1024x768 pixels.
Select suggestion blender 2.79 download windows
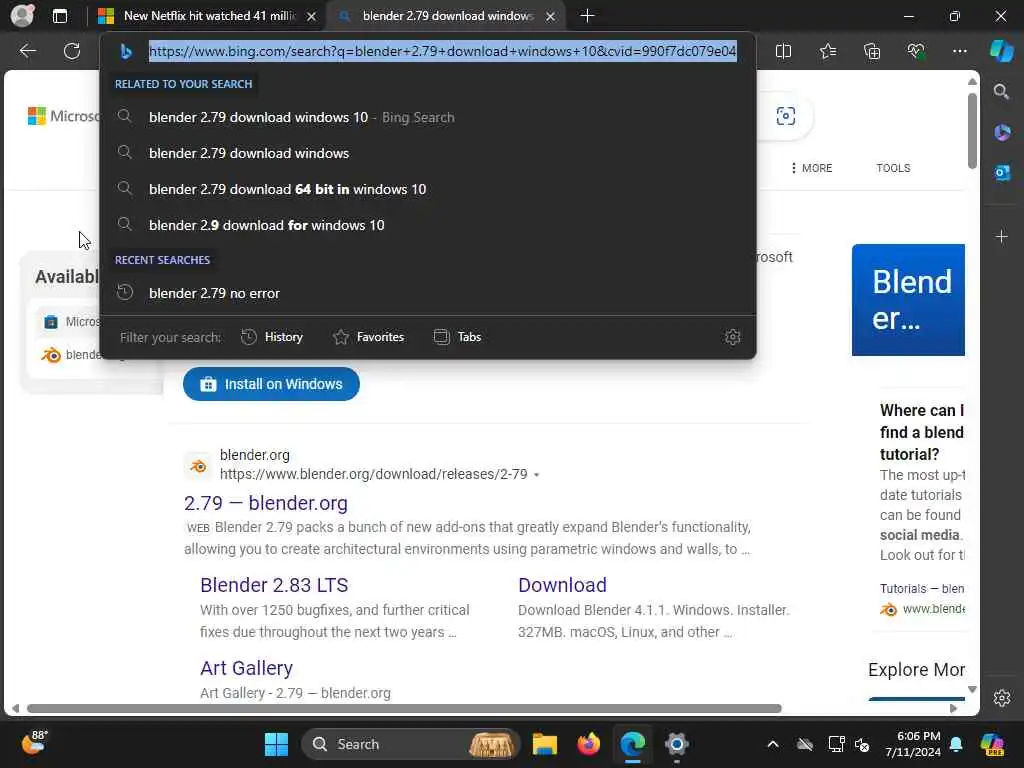pos(428,153)
